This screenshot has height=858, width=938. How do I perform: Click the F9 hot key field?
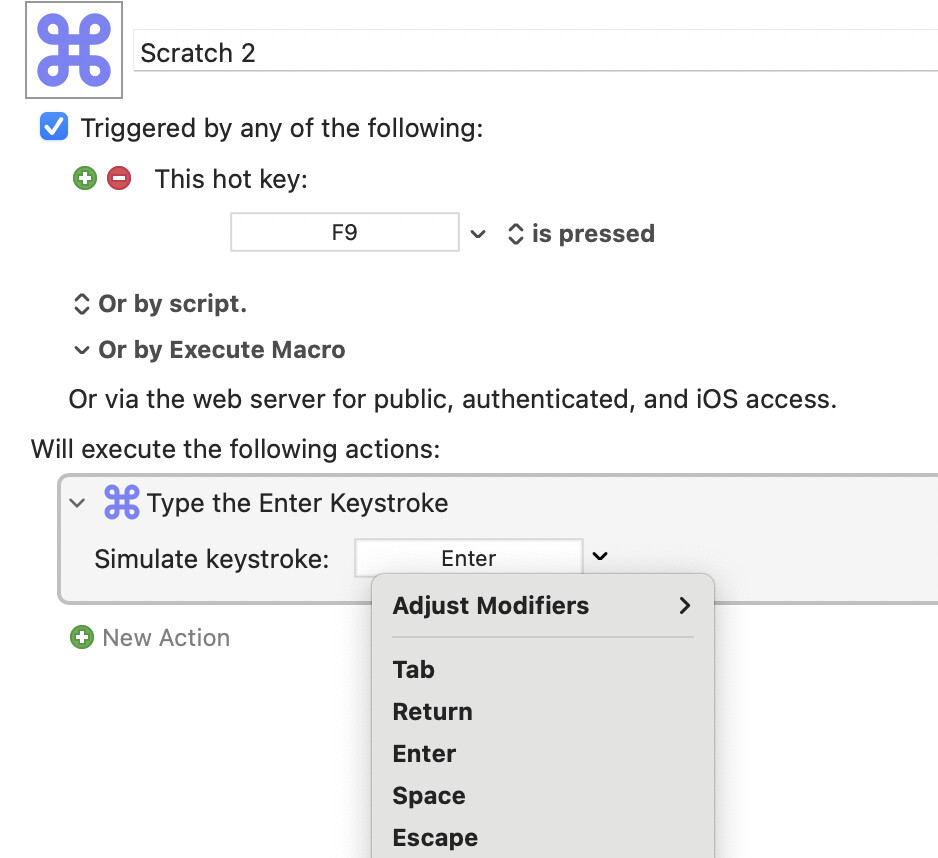(x=345, y=234)
